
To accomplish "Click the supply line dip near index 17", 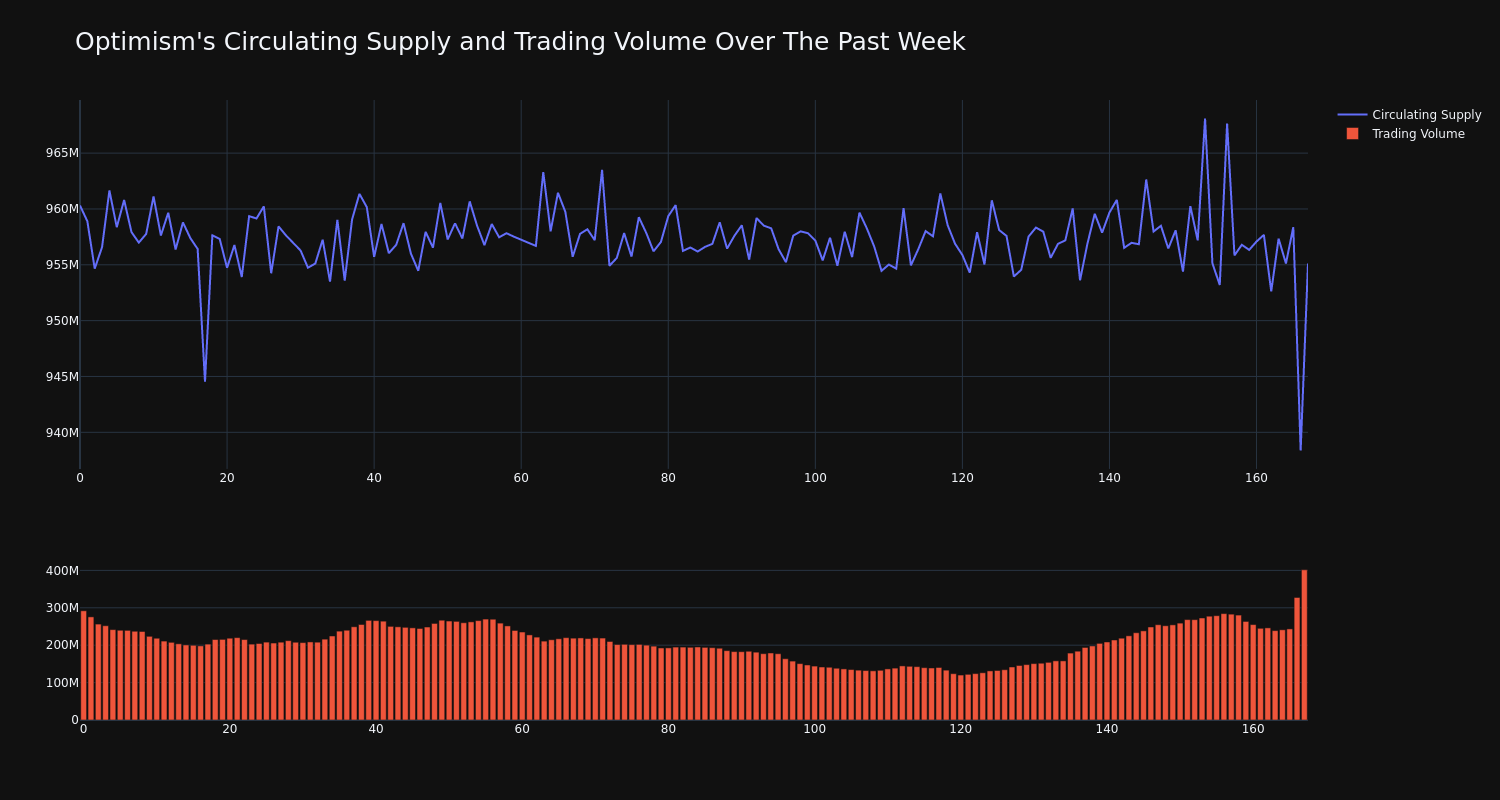I will 205,380.
